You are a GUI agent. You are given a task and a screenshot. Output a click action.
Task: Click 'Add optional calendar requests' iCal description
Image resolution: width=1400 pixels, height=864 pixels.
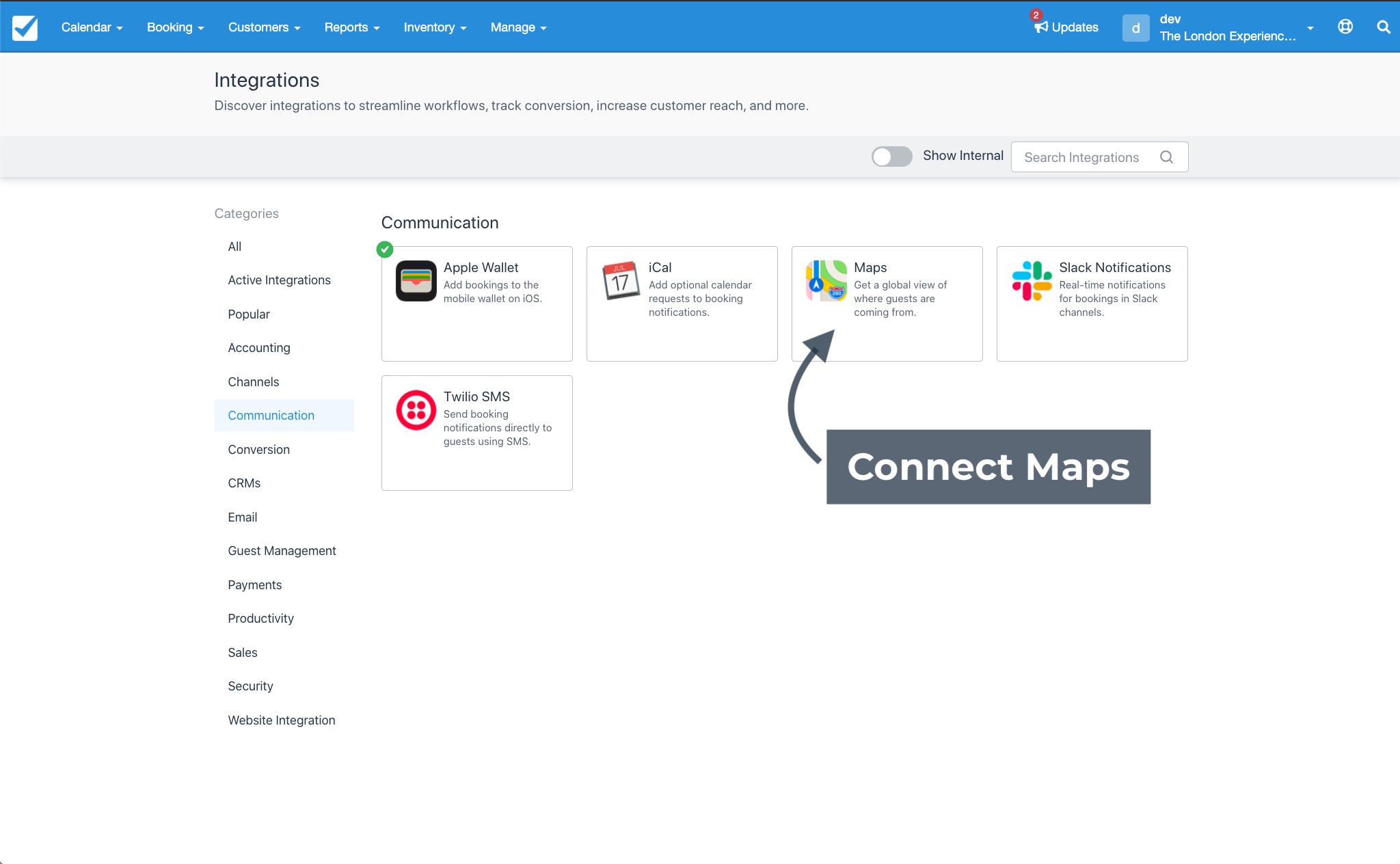pos(700,299)
